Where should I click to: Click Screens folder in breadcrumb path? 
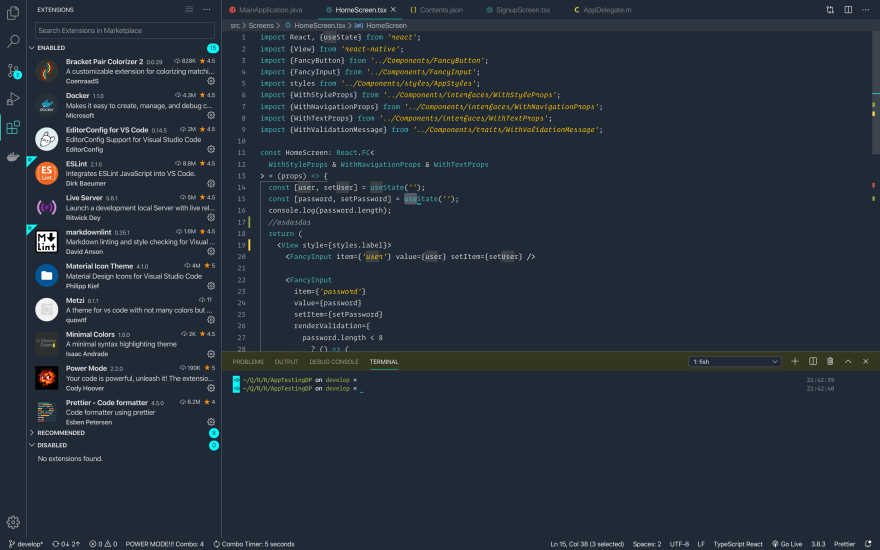click(261, 25)
